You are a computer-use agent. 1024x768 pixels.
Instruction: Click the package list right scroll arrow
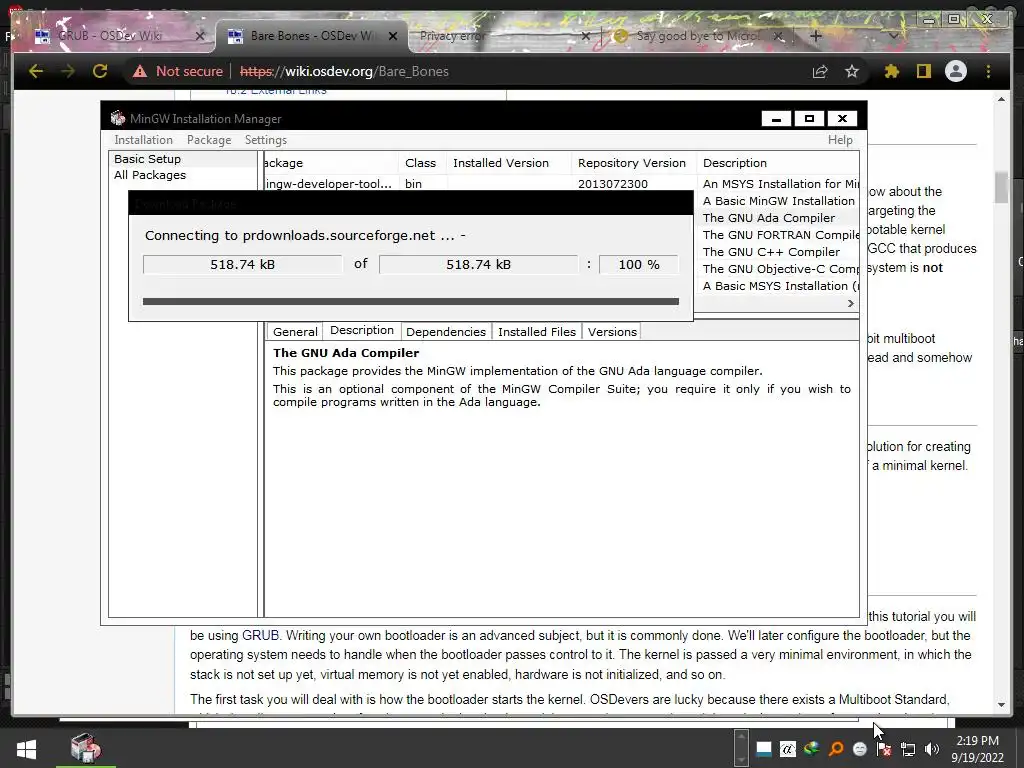pos(851,303)
